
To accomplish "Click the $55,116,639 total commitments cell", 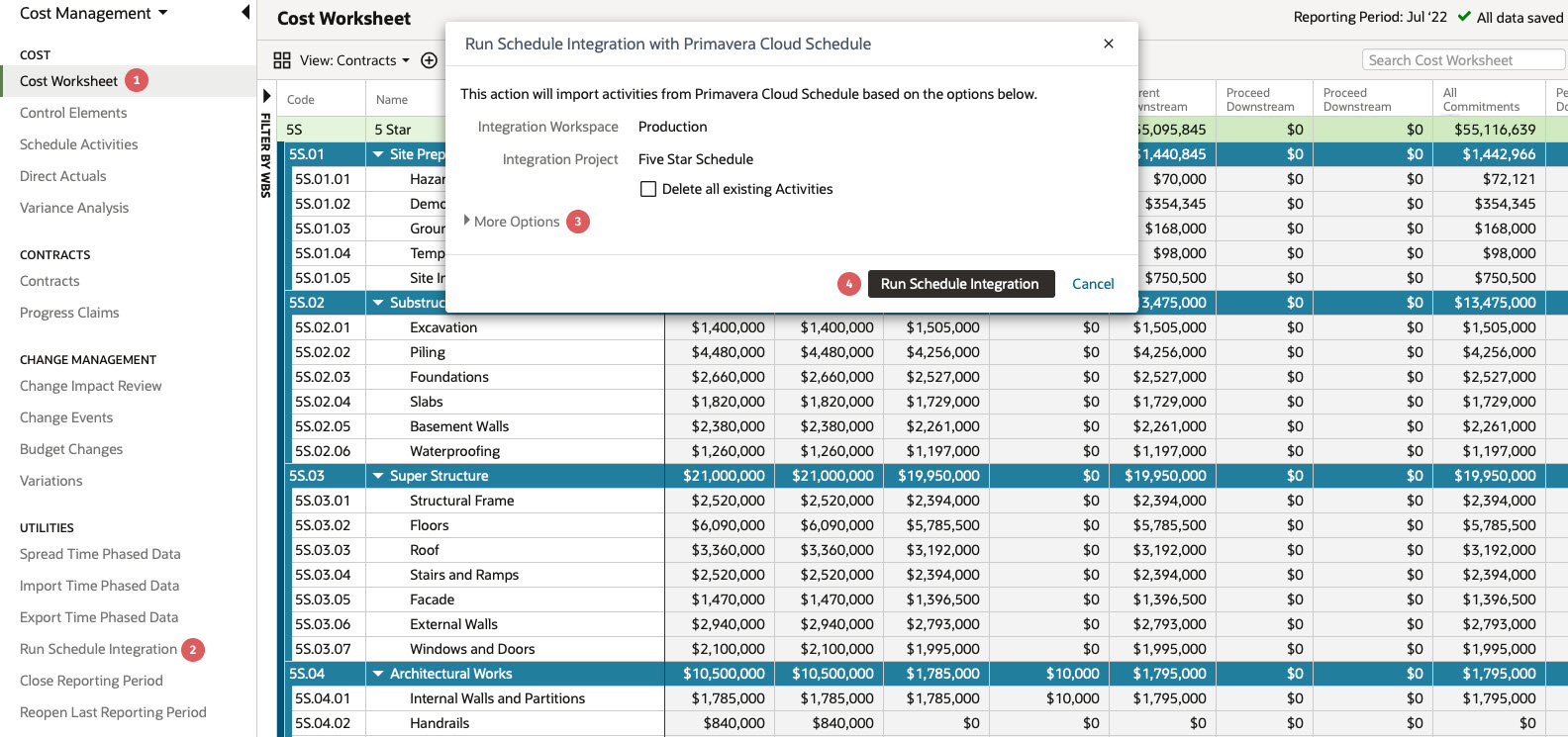I will (1495, 130).
